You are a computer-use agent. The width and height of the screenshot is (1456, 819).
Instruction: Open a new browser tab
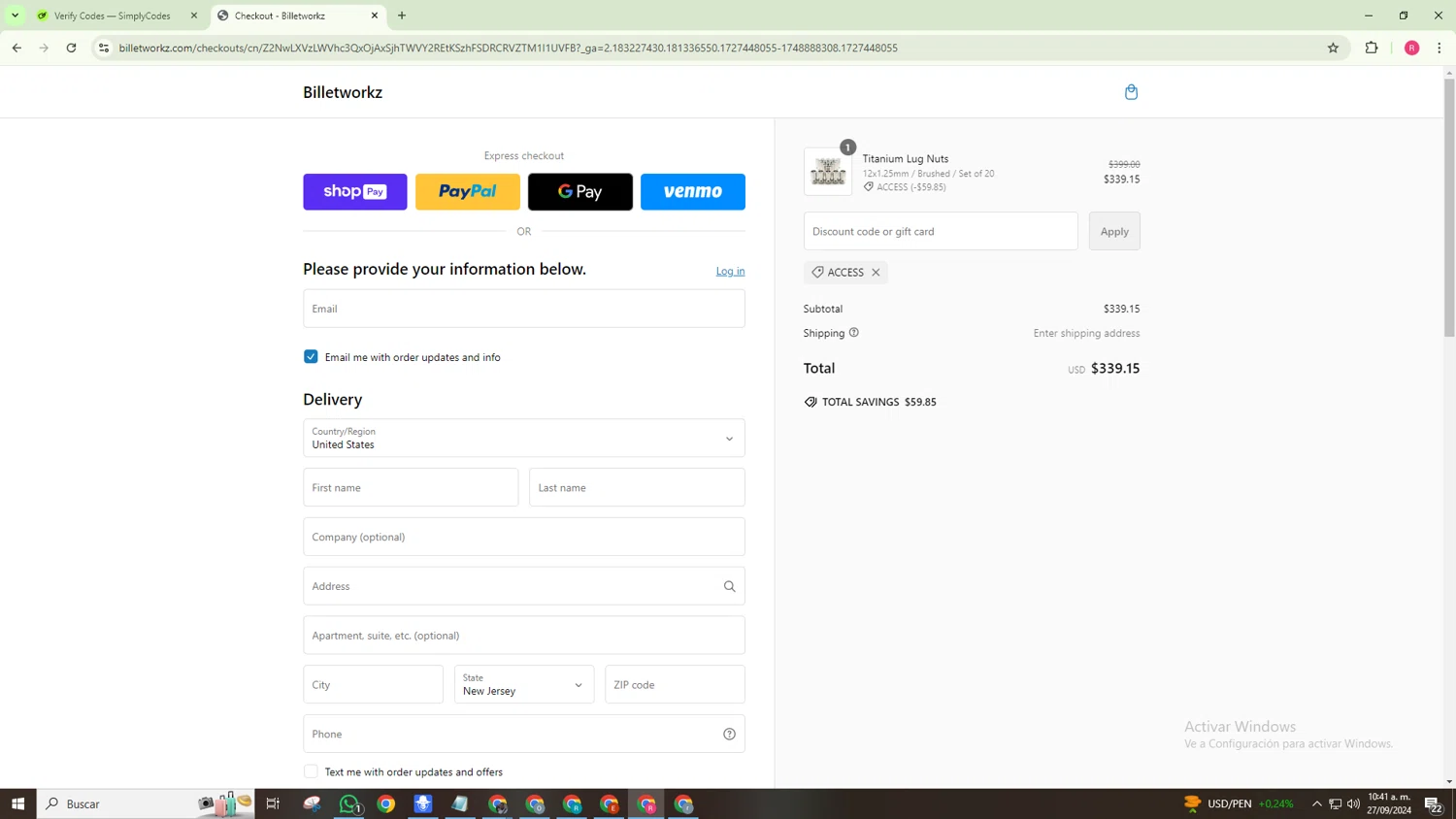click(x=402, y=16)
